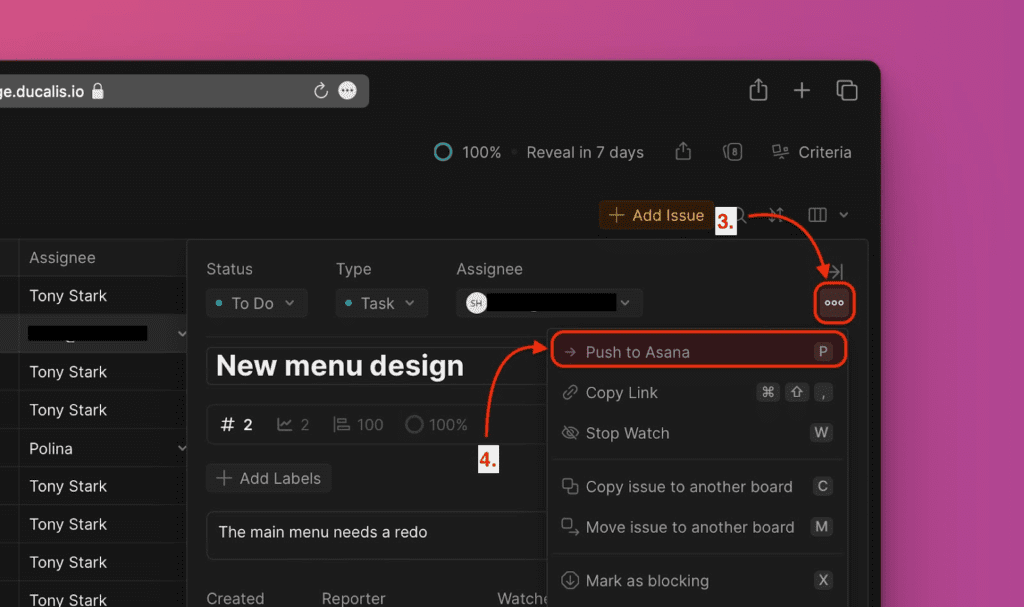Open the three-dot overflow menu on the issue
This screenshot has height=607, width=1024.
(834, 302)
